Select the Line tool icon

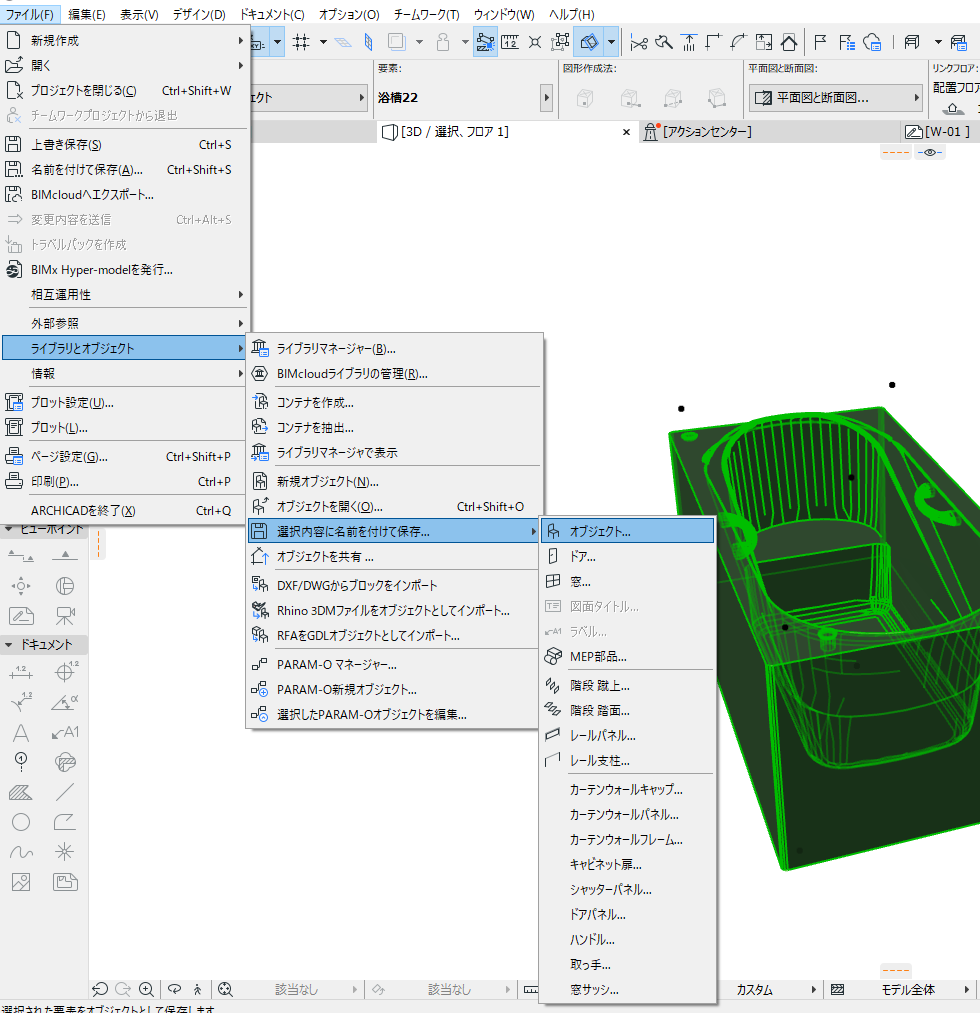[65, 792]
